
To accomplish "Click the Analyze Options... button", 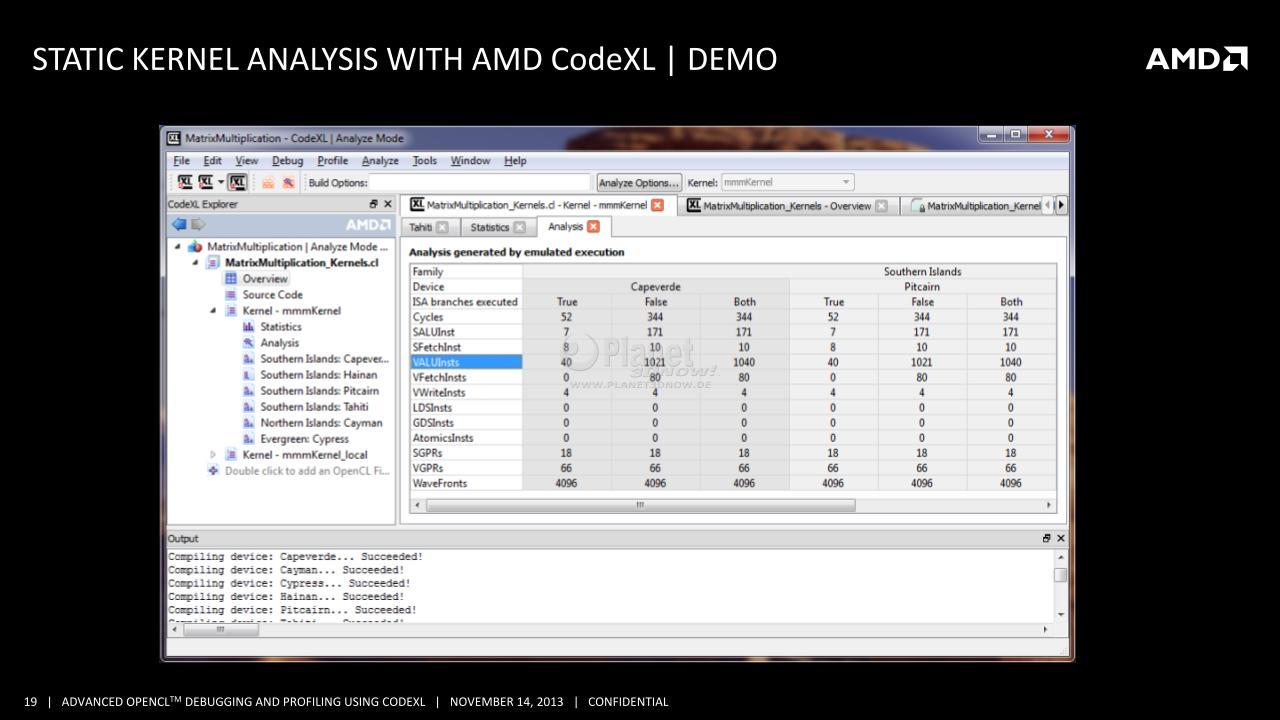I will click(639, 182).
